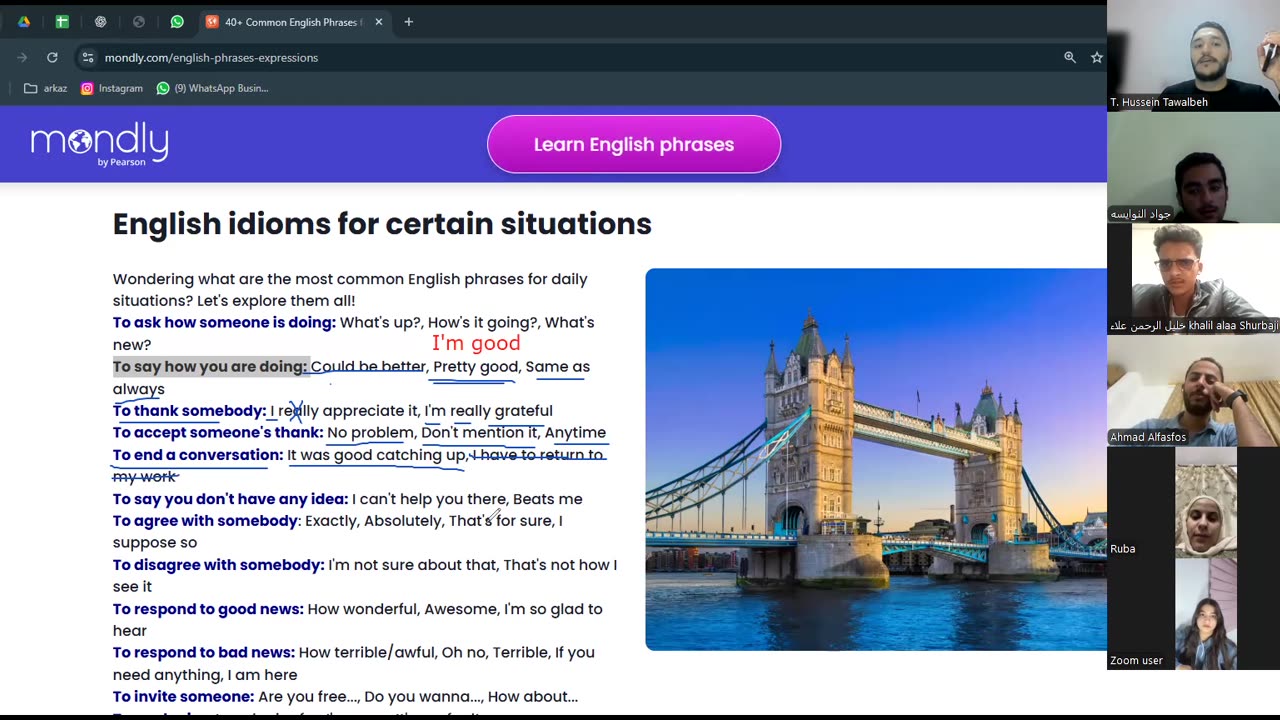The image size is (1280, 720).
Task: Select the khalil alaa Shurbaji video tile
Action: (1193, 279)
